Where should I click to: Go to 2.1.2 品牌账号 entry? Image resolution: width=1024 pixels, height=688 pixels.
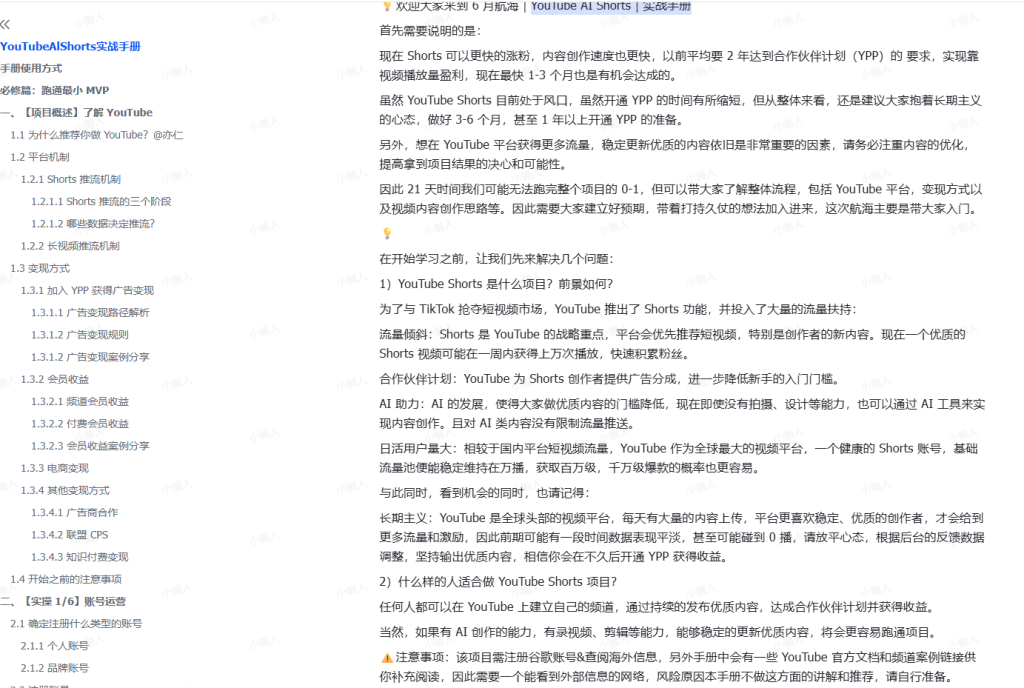(54, 668)
